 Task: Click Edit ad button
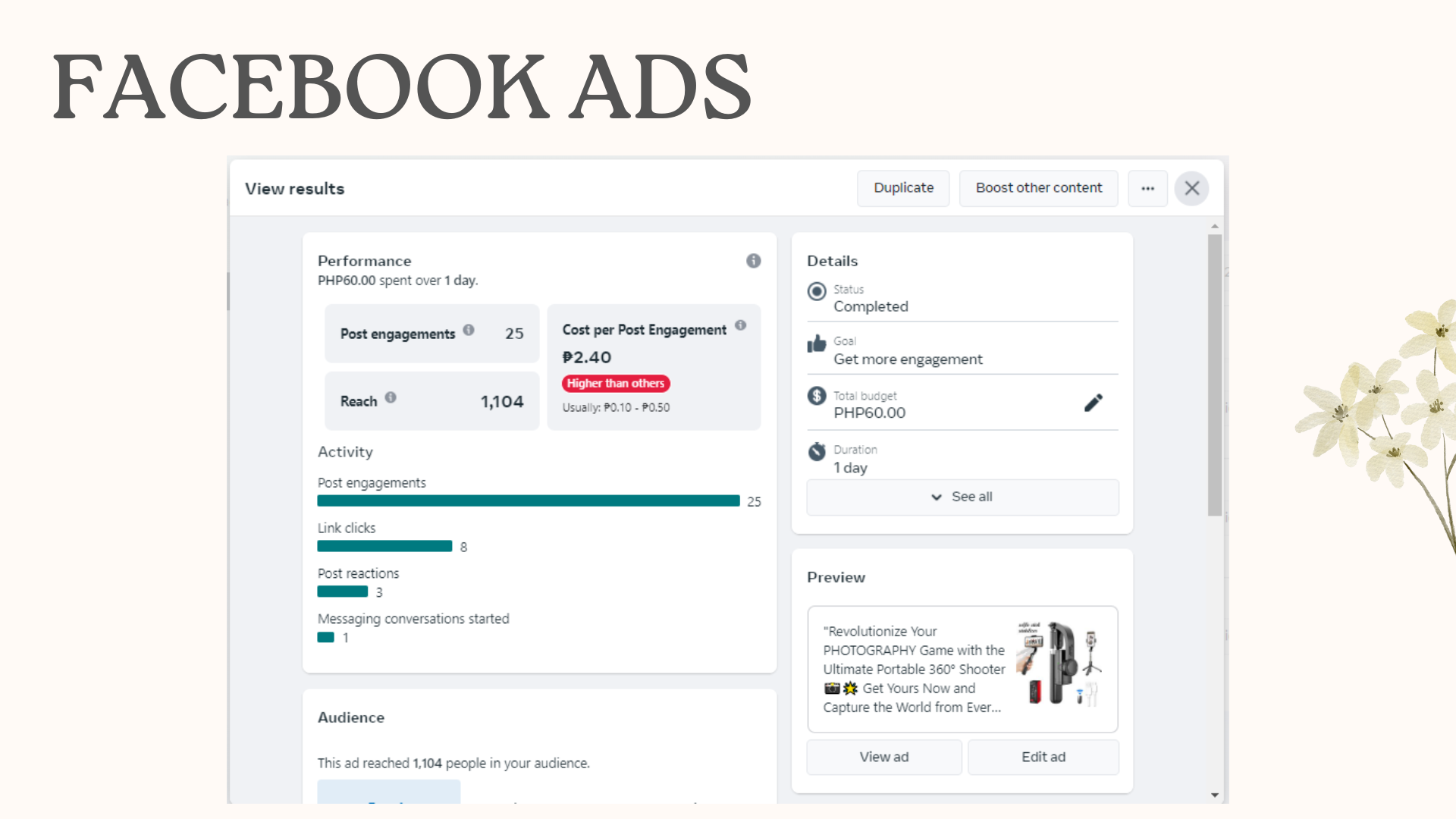pos(1043,757)
